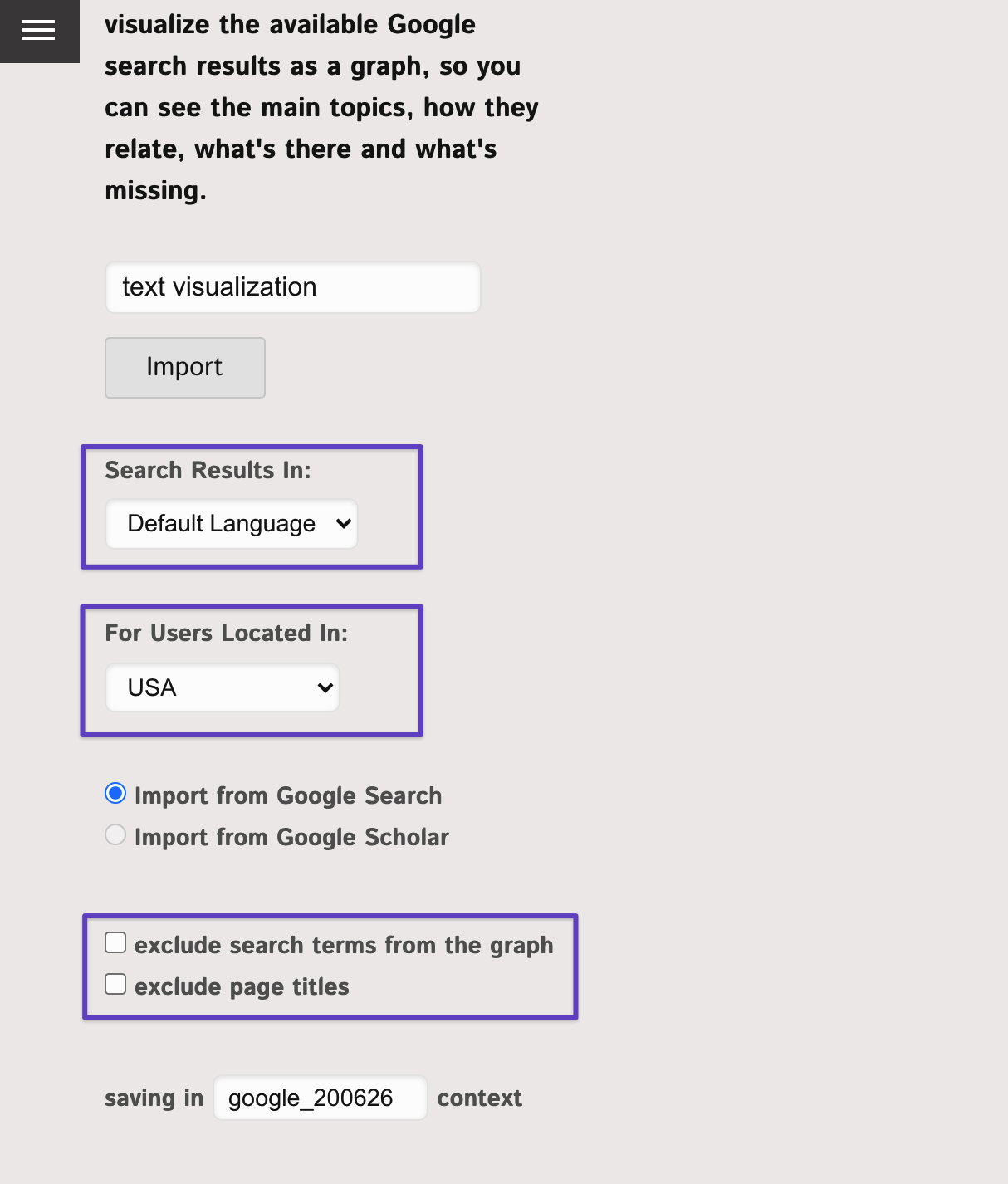Click the text visualization search field
The image size is (1008, 1184).
point(291,286)
